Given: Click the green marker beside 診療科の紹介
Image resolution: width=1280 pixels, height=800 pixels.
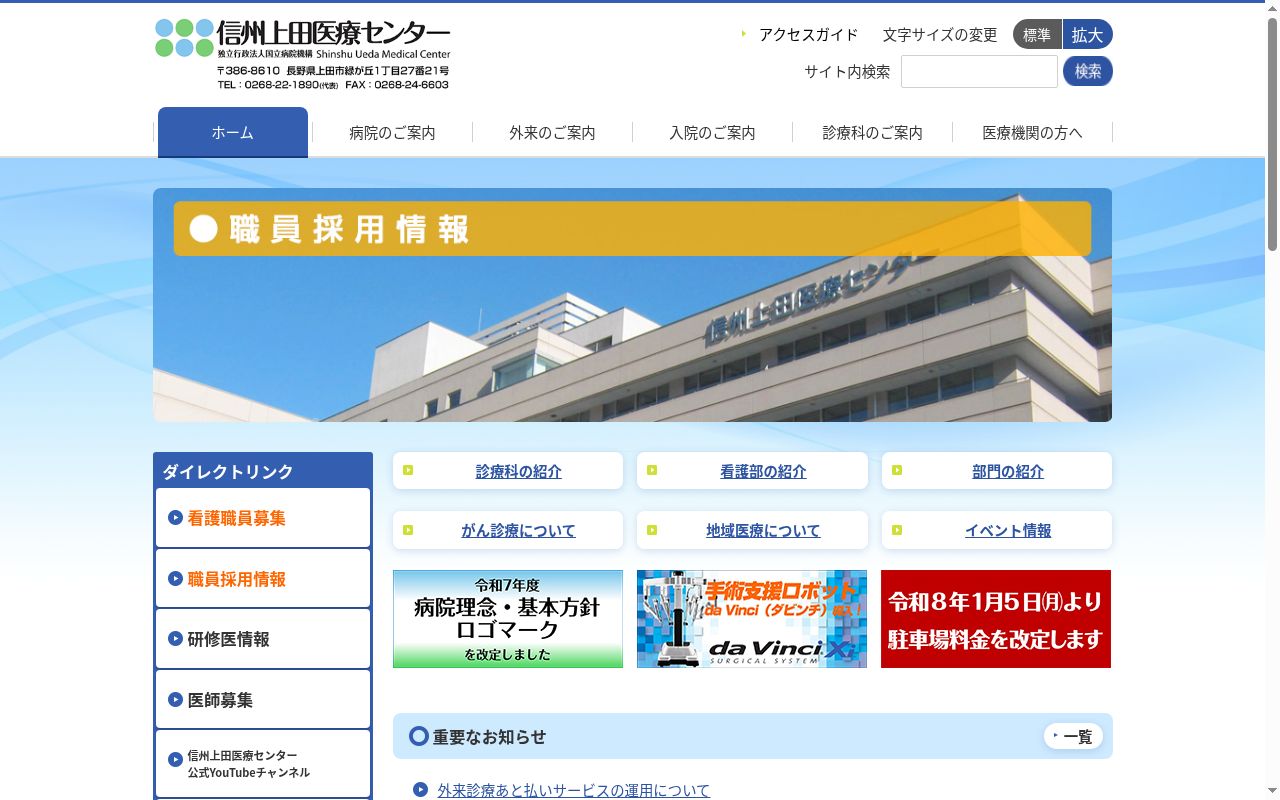Looking at the screenshot, I should pos(408,470).
